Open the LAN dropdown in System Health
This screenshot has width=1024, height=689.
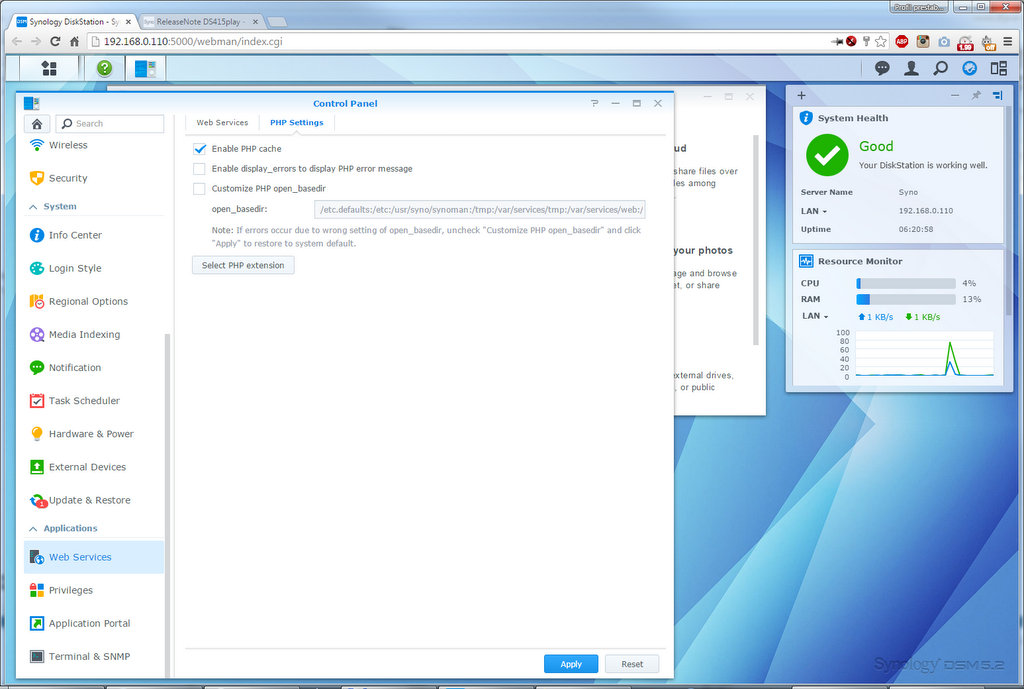coord(814,211)
